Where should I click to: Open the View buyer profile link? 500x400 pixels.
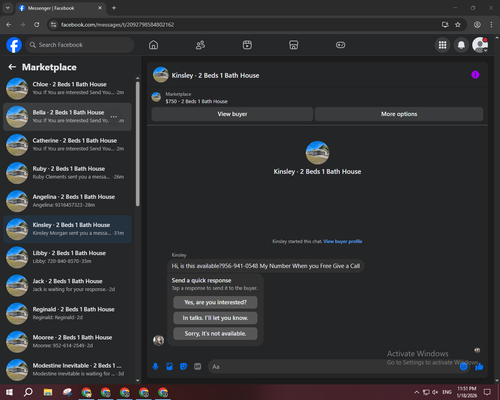[343, 241]
